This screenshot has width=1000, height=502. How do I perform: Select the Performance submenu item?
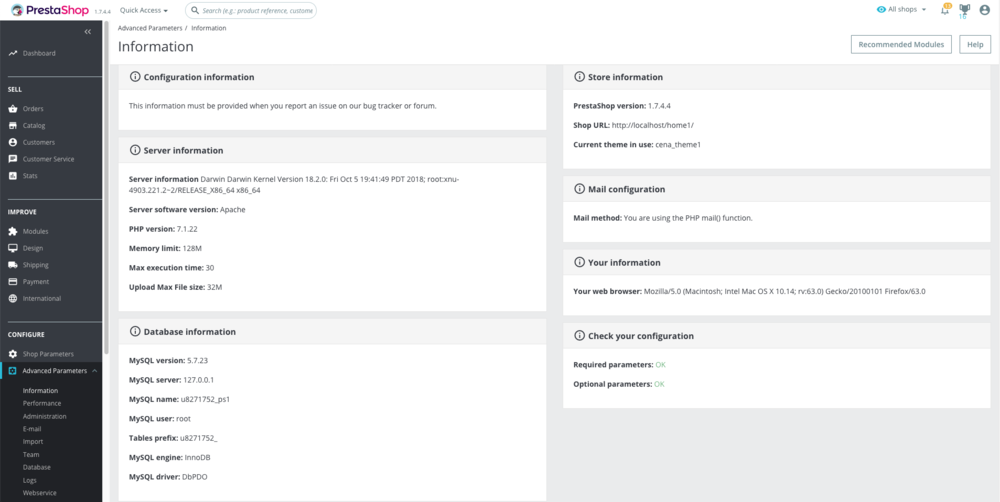(x=42, y=403)
